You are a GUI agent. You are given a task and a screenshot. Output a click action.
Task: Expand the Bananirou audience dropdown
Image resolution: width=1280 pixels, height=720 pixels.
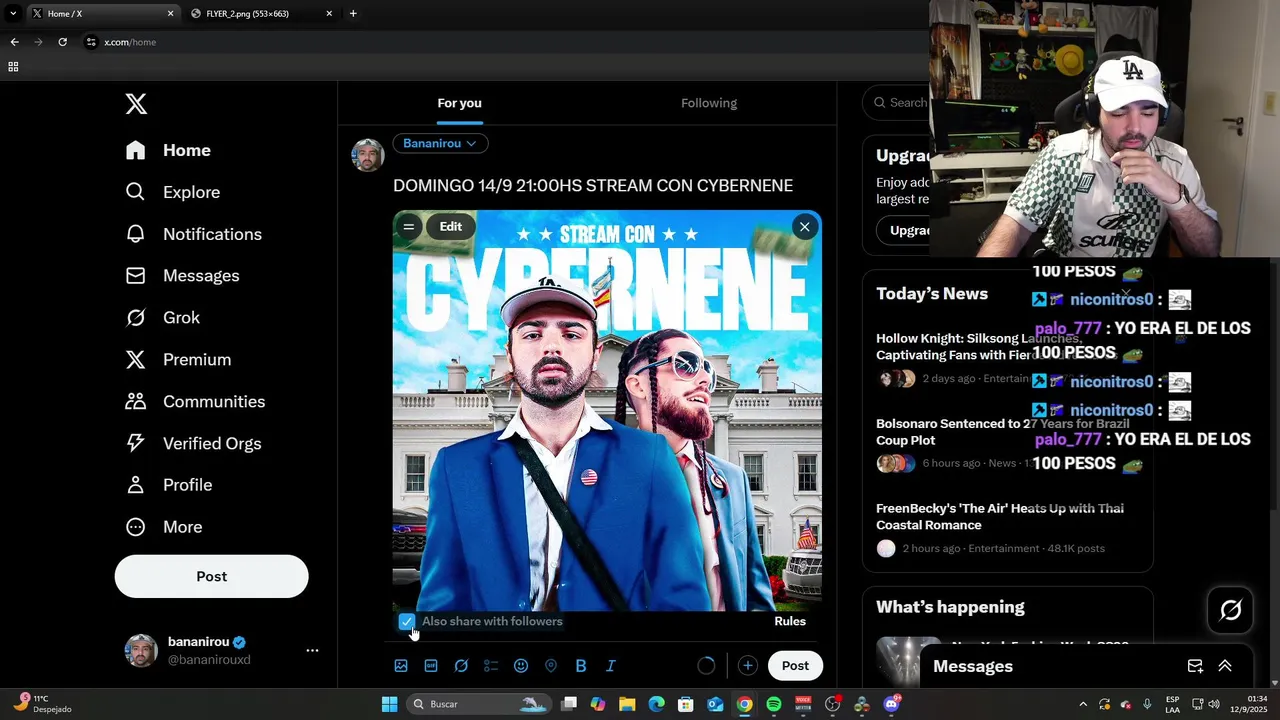440,143
